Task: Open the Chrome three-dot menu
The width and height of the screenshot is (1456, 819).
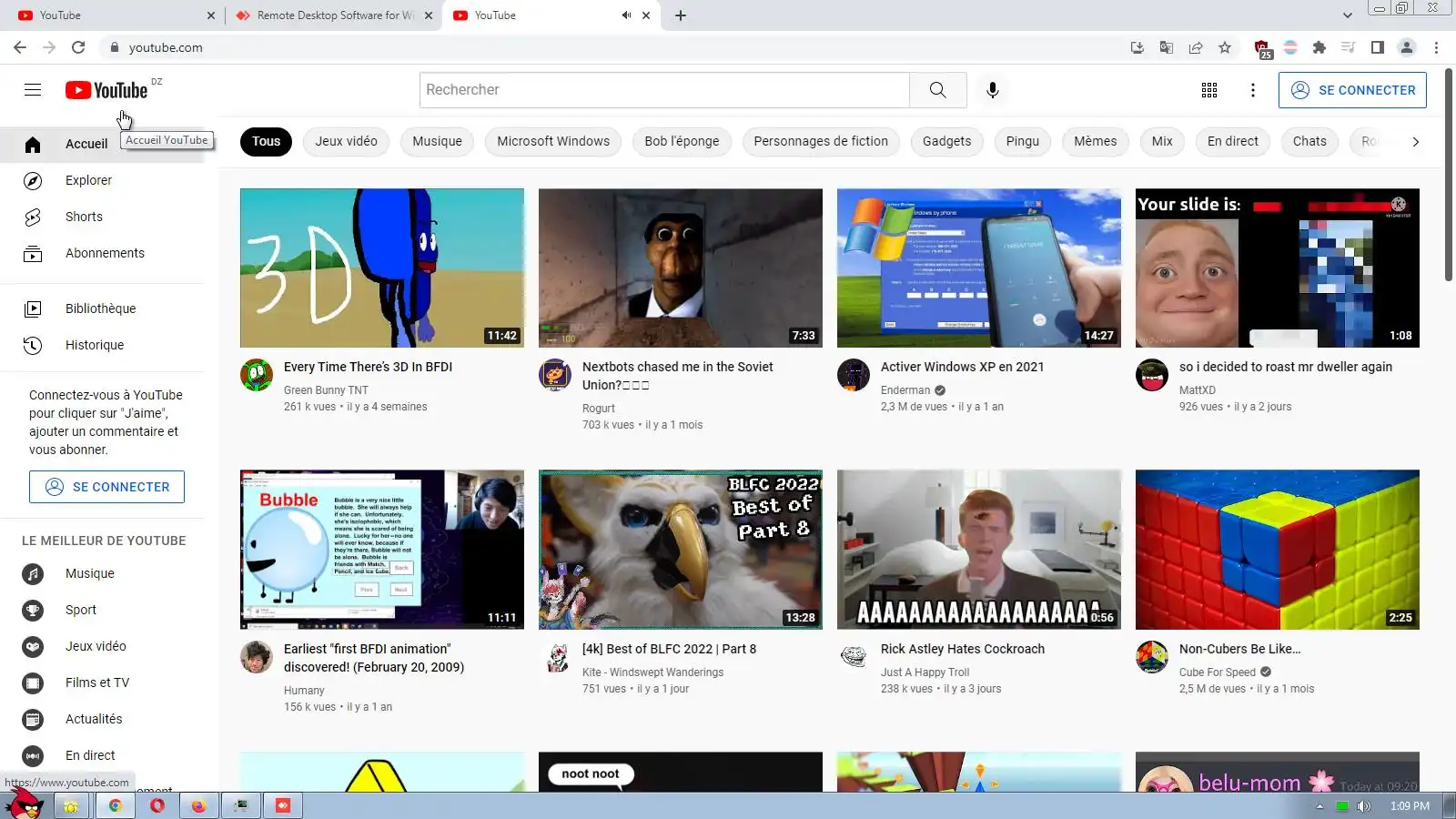Action: [1436, 47]
